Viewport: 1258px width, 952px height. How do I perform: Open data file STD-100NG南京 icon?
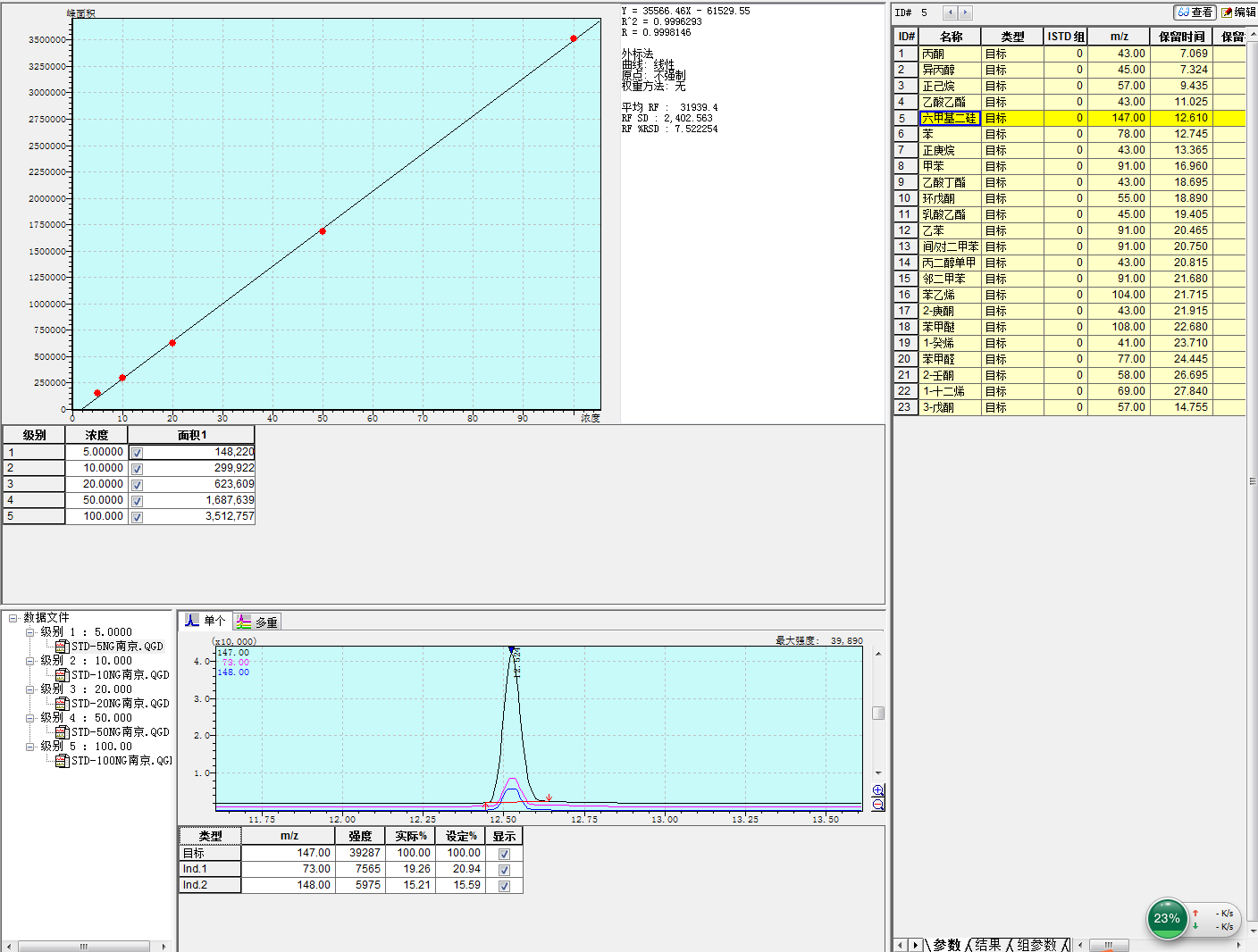coord(62,761)
